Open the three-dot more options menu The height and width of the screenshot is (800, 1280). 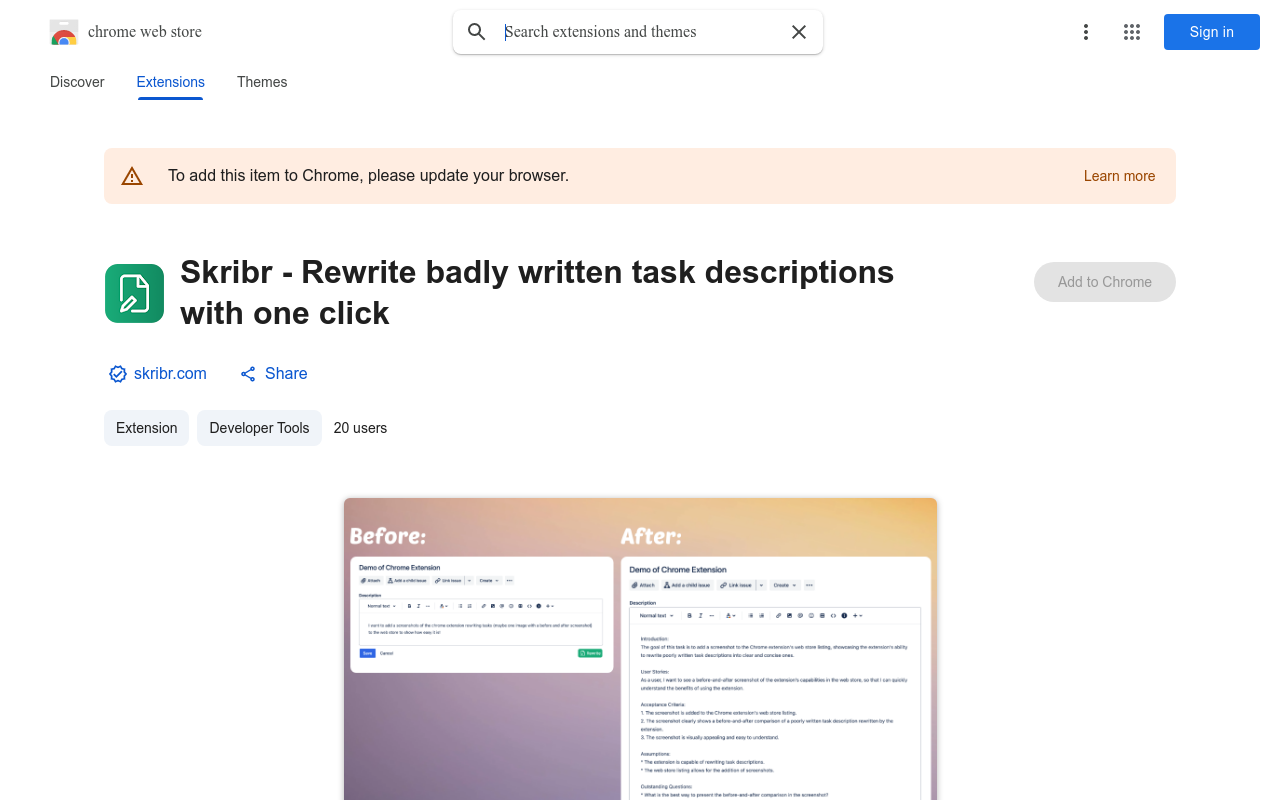pos(1085,32)
